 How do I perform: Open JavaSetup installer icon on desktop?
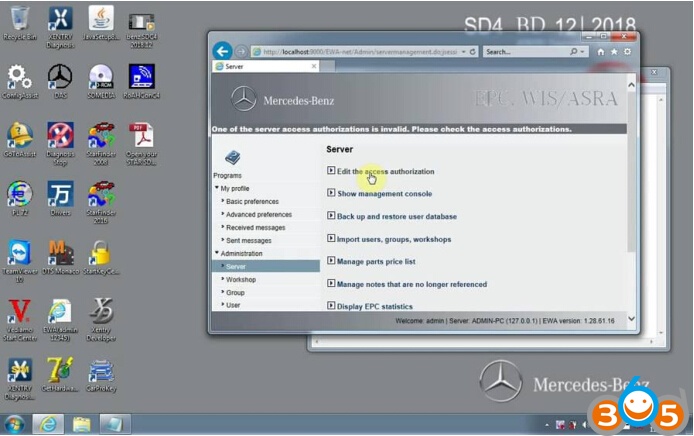(101, 23)
